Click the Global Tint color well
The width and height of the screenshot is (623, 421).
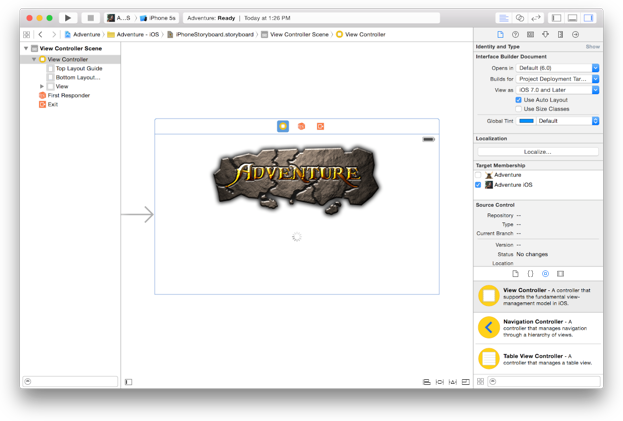click(x=526, y=121)
